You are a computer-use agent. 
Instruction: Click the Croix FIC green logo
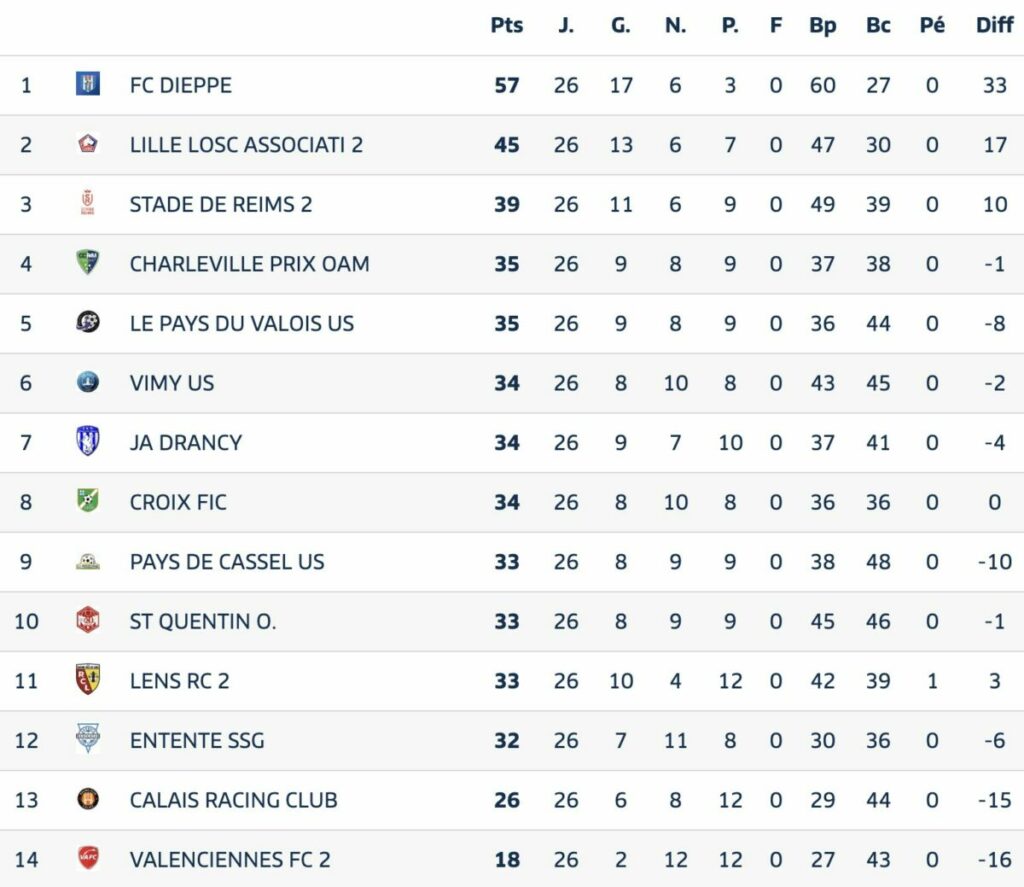click(x=88, y=501)
